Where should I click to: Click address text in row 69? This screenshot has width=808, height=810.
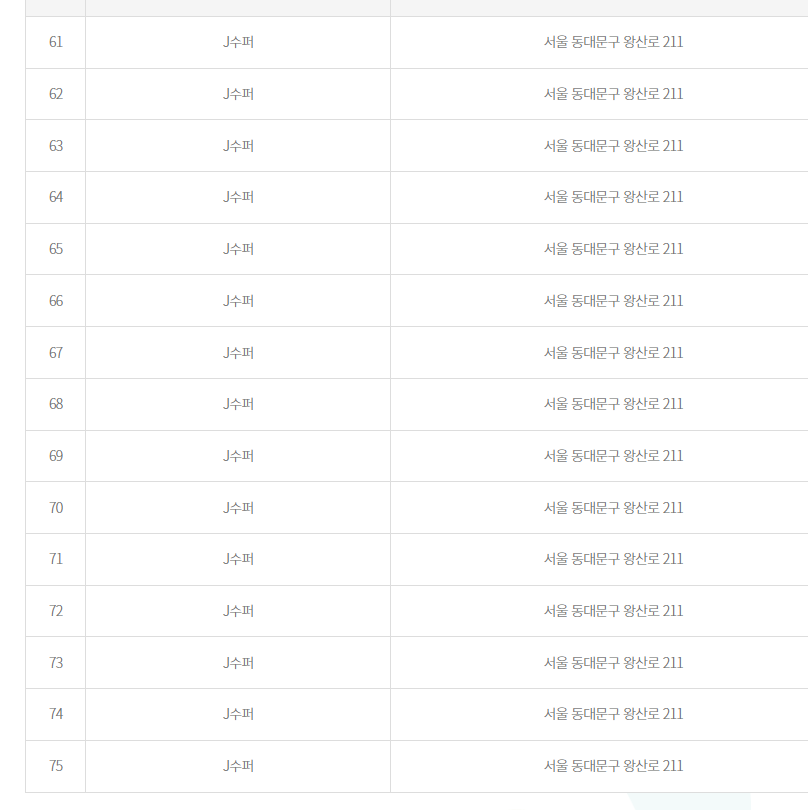pyautogui.click(x=613, y=456)
